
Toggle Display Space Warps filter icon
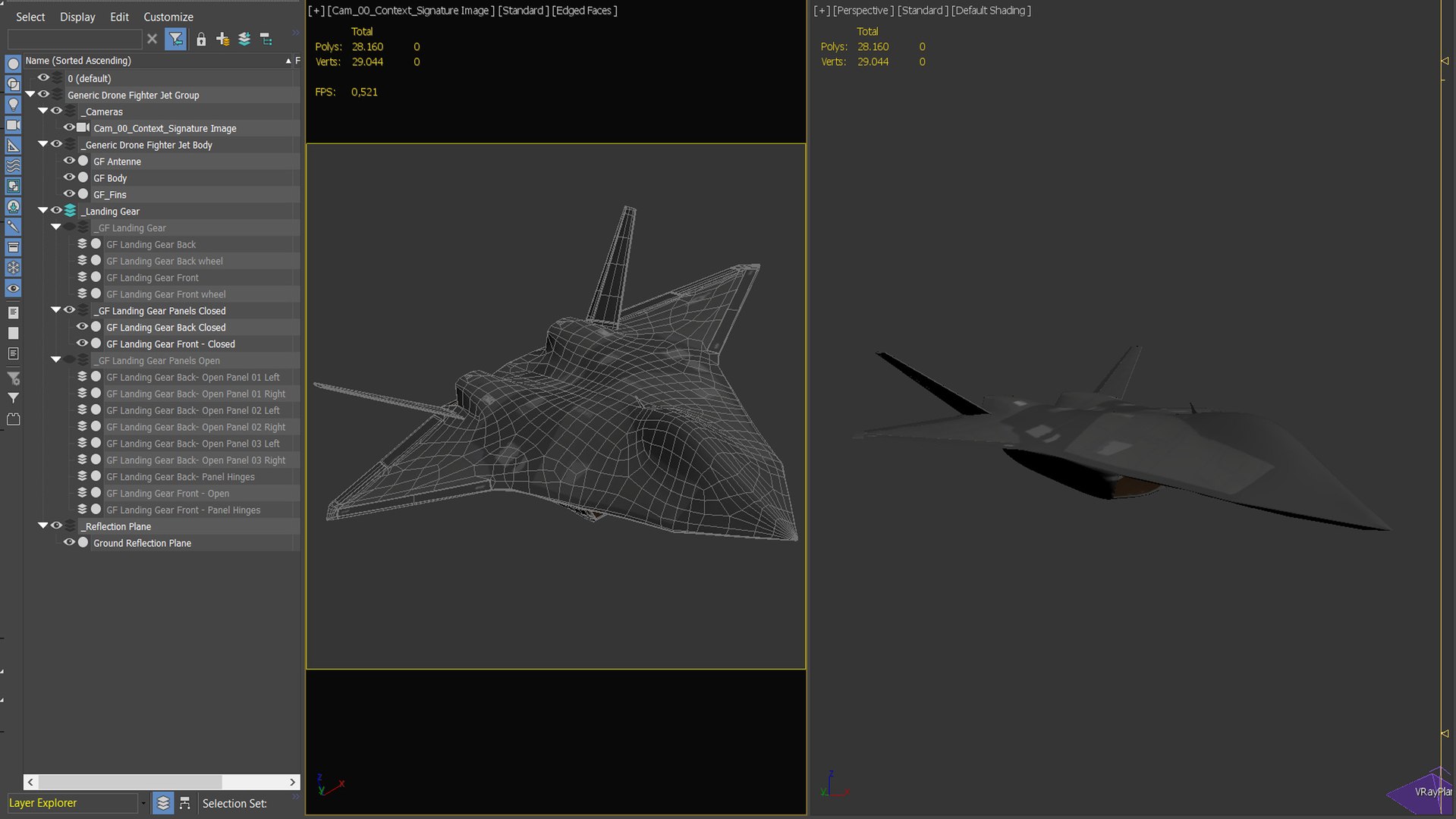click(x=13, y=165)
